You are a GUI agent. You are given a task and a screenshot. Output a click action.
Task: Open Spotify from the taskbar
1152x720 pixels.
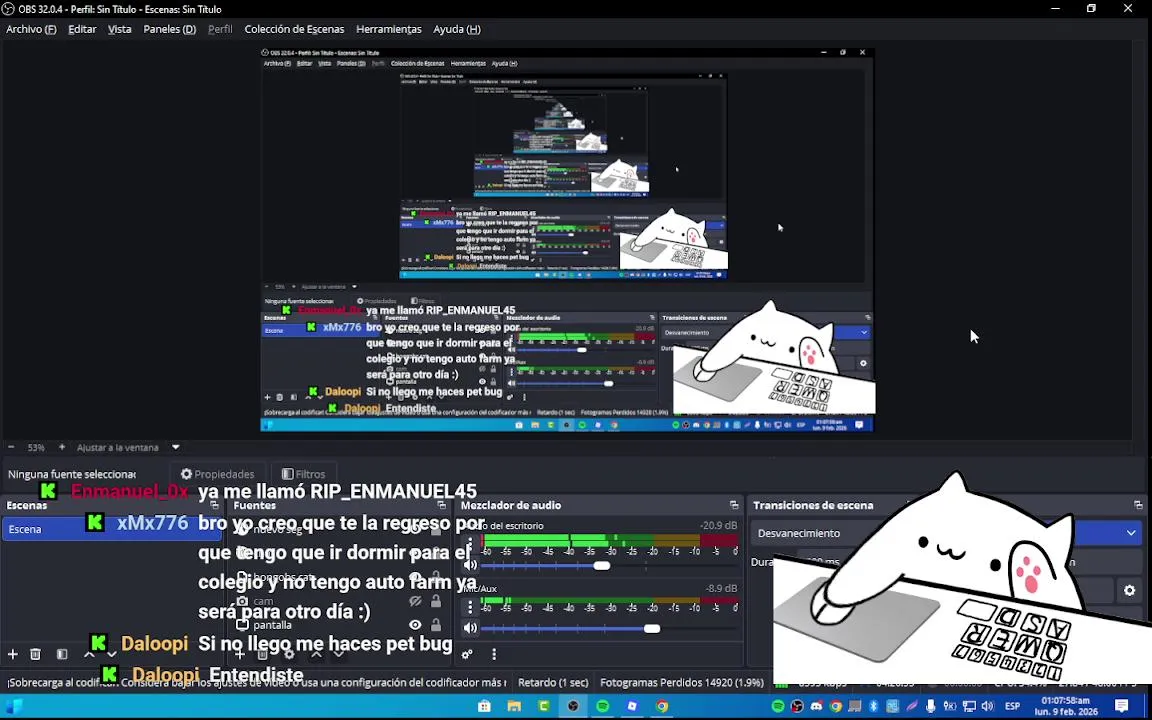602,706
